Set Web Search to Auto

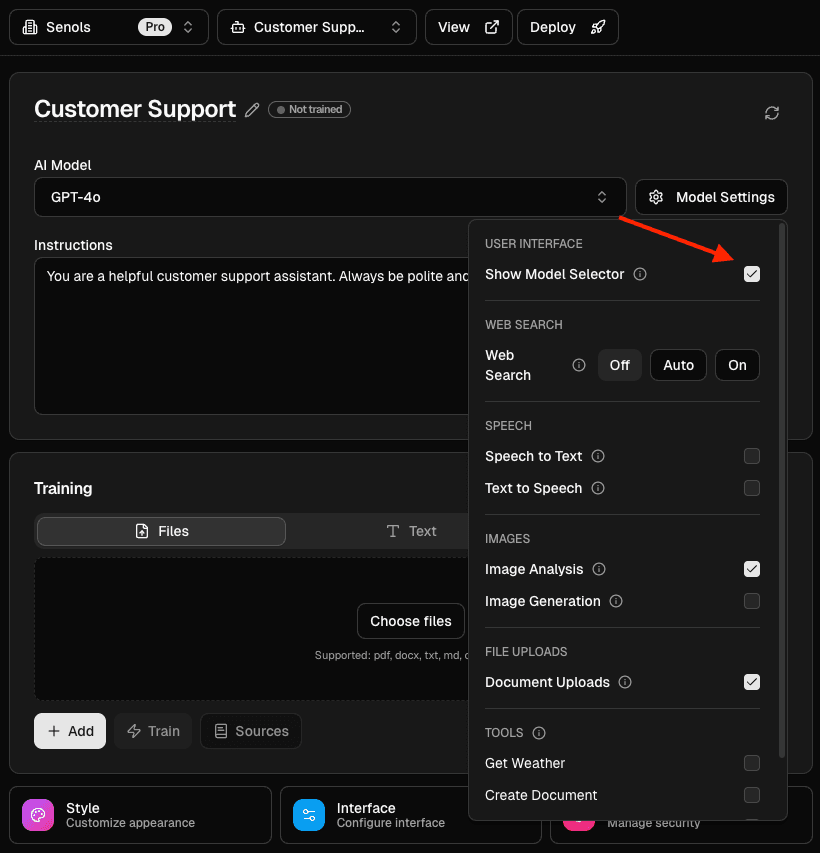pyautogui.click(x=678, y=365)
